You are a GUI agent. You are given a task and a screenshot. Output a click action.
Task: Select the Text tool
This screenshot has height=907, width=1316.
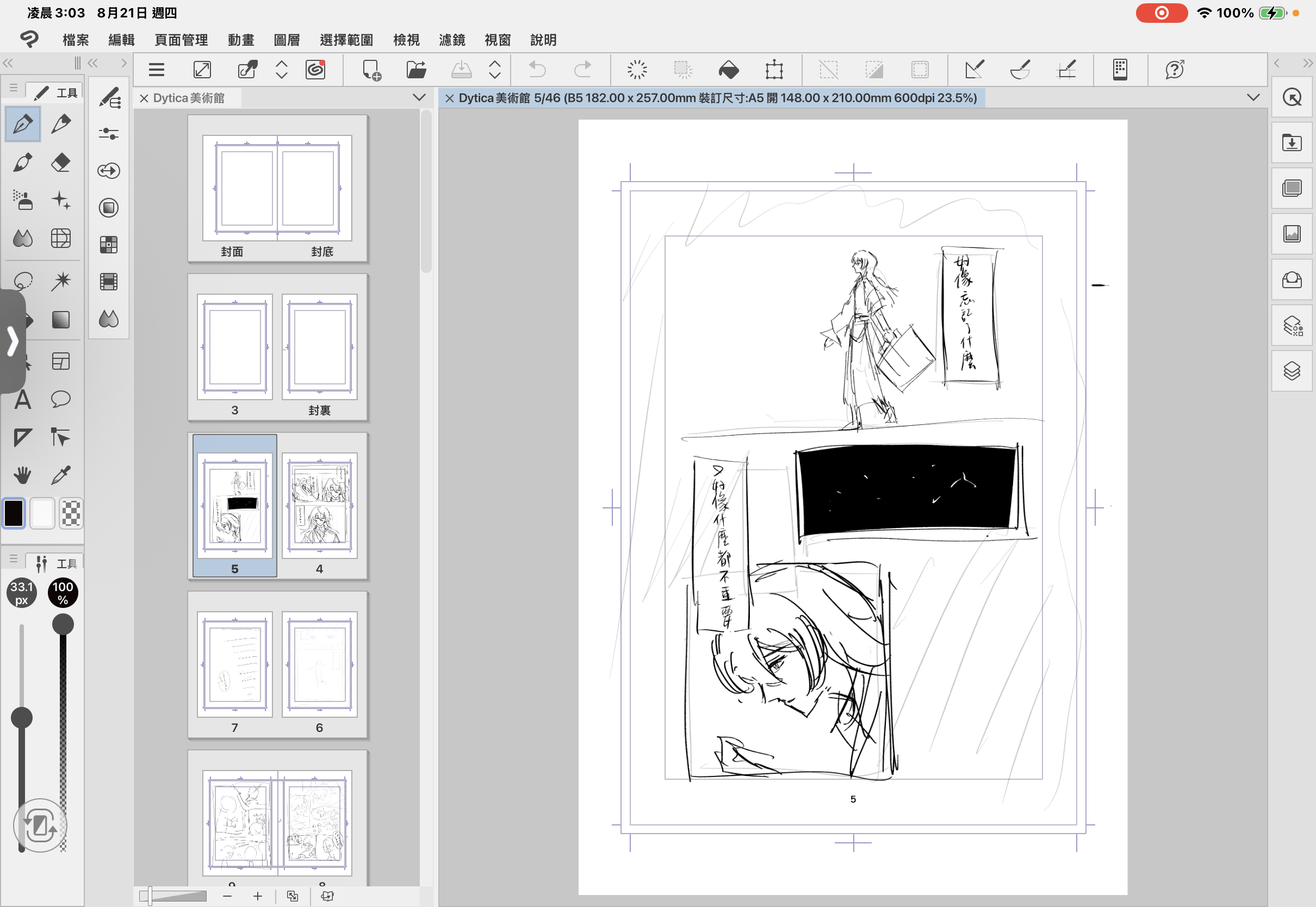(x=22, y=400)
